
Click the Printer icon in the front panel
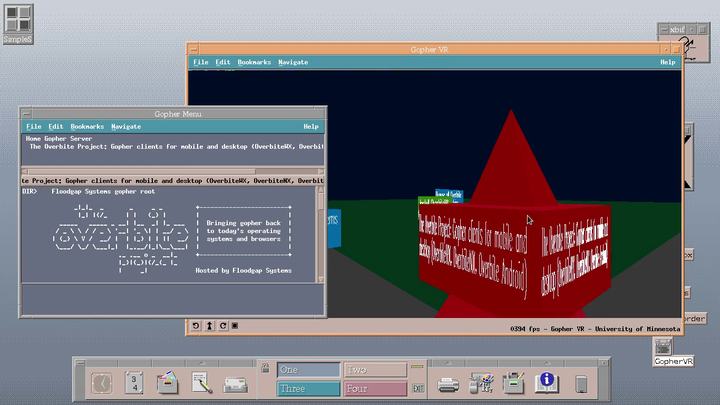coord(449,382)
